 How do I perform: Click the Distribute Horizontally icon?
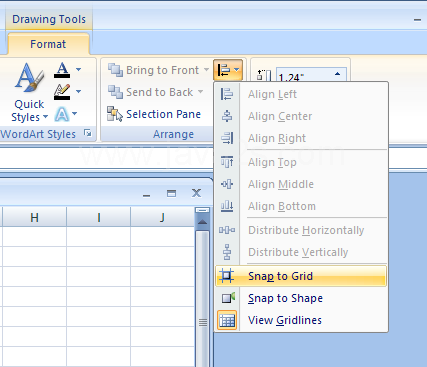[227, 230]
